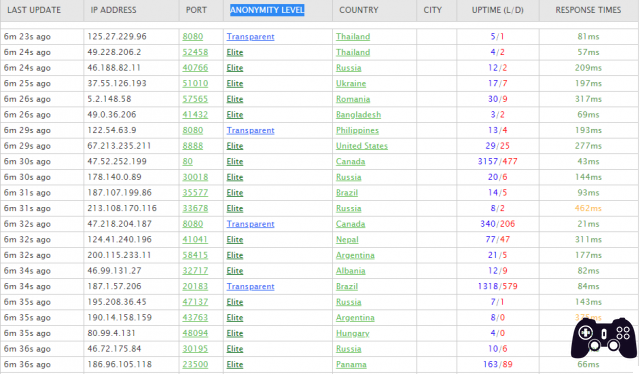Select response time 21ms
The height and width of the screenshot is (374, 640).
[x=588, y=224]
